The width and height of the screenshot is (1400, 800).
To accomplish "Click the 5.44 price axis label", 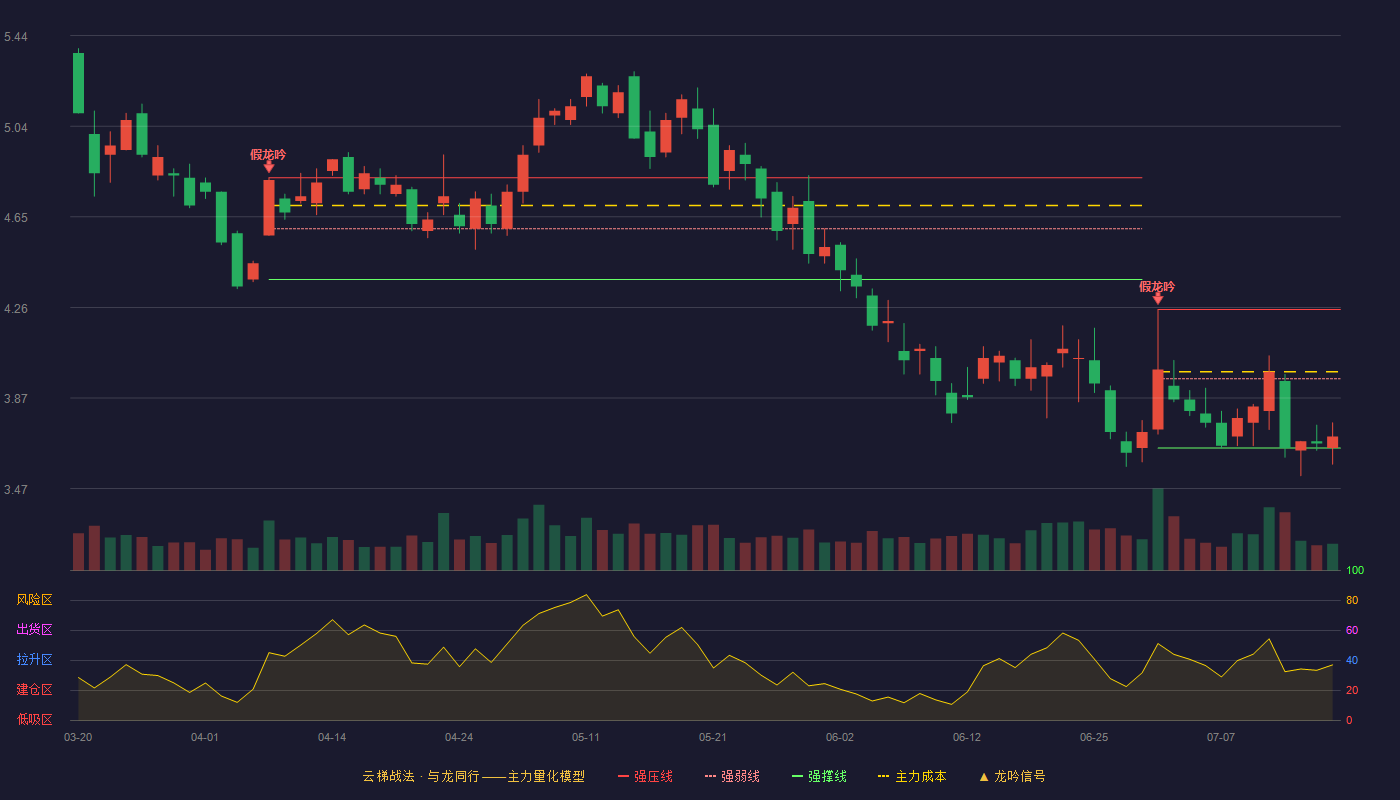I will pyautogui.click(x=16, y=37).
